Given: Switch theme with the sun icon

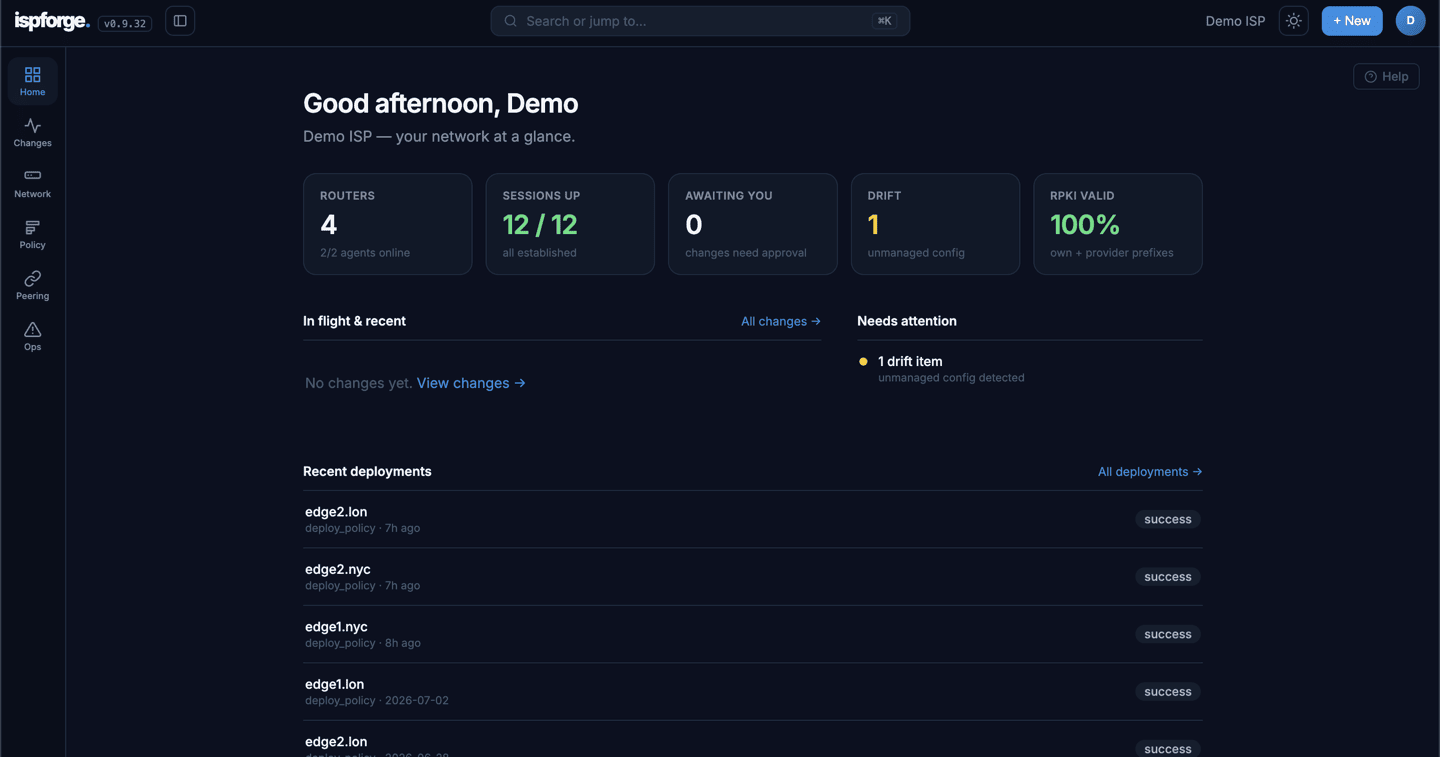Looking at the screenshot, I should 1293,21.
